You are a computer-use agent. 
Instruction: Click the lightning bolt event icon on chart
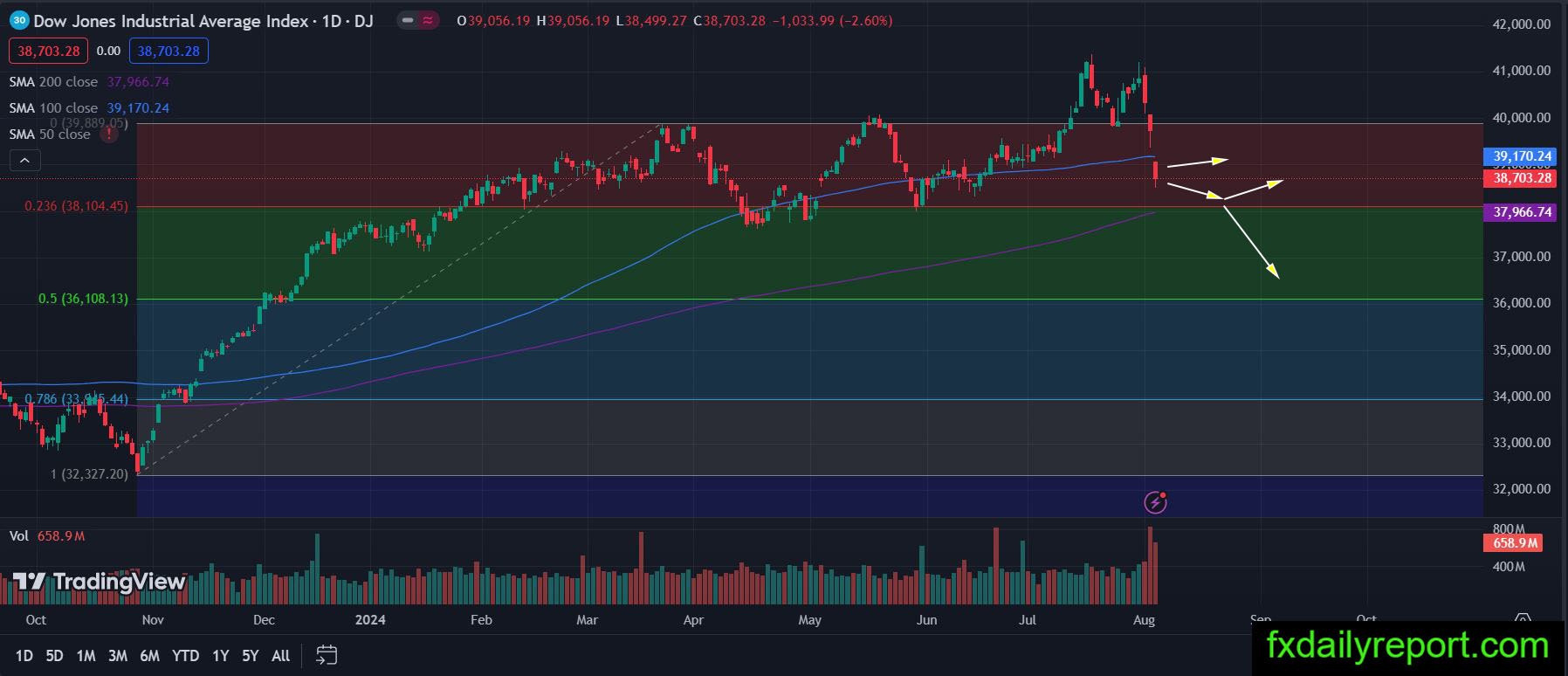(x=1155, y=502)
